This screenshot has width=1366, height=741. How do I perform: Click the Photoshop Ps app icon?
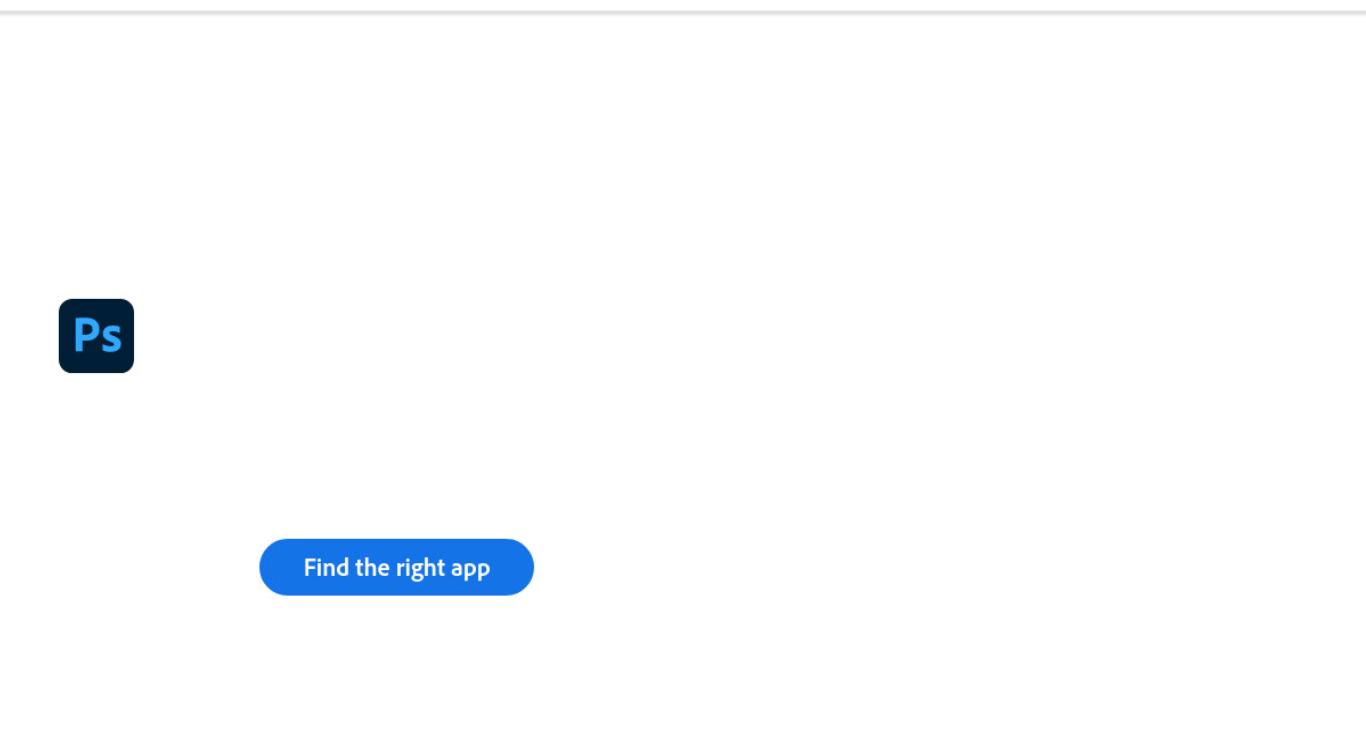pos(96,336)
